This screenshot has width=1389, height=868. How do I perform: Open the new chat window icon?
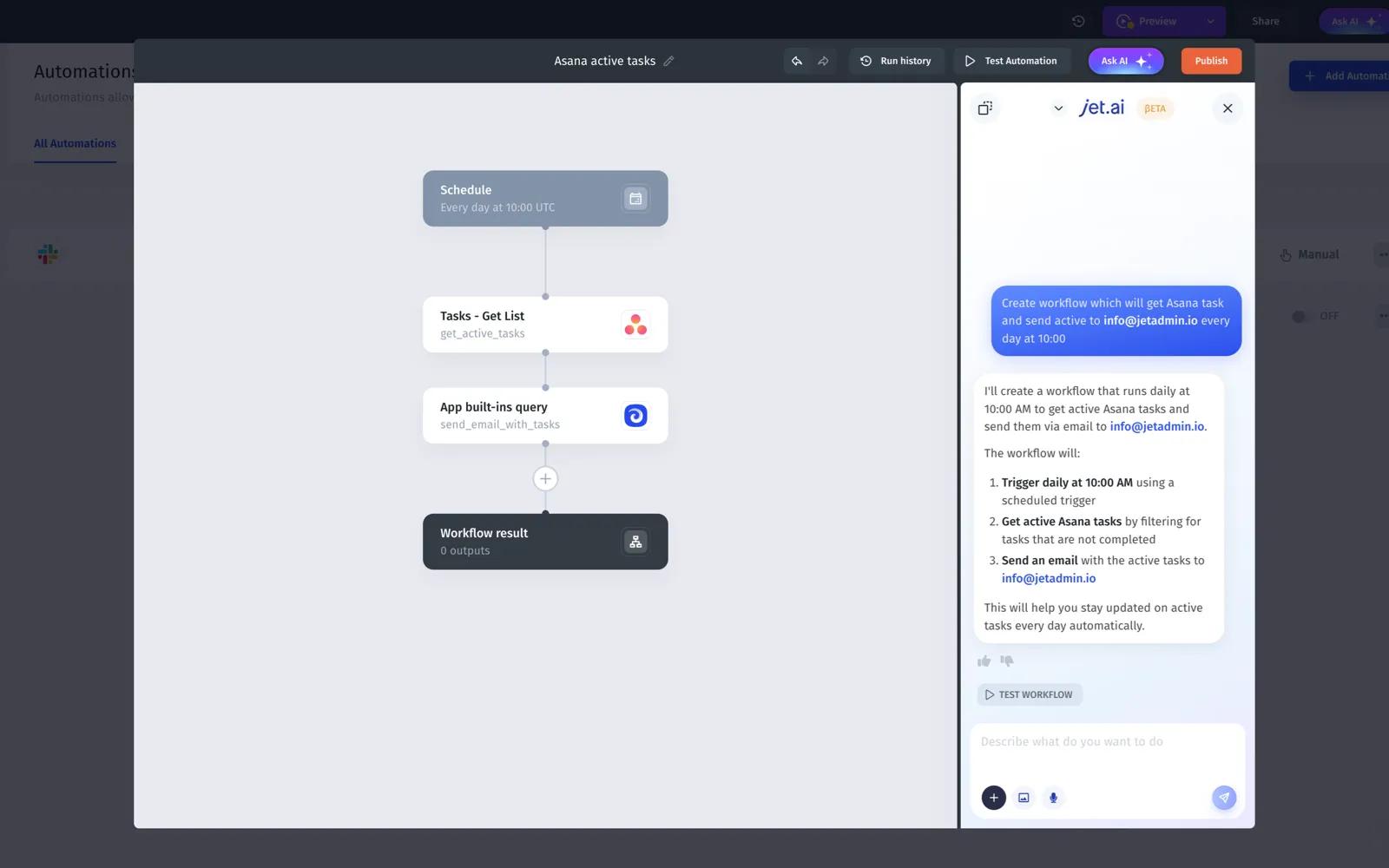coord(984,108)
